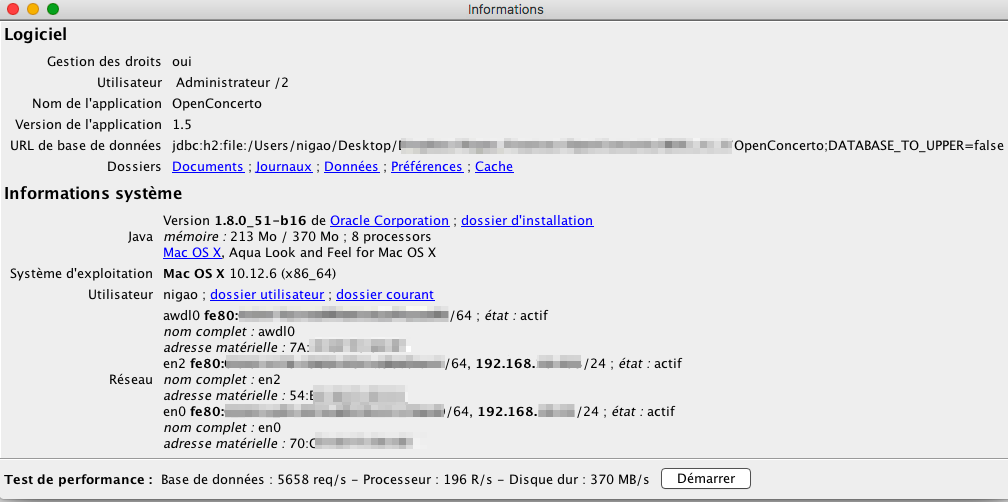
Task: Follow the Oracle Corporation link
Action: [x=390, y=220]
